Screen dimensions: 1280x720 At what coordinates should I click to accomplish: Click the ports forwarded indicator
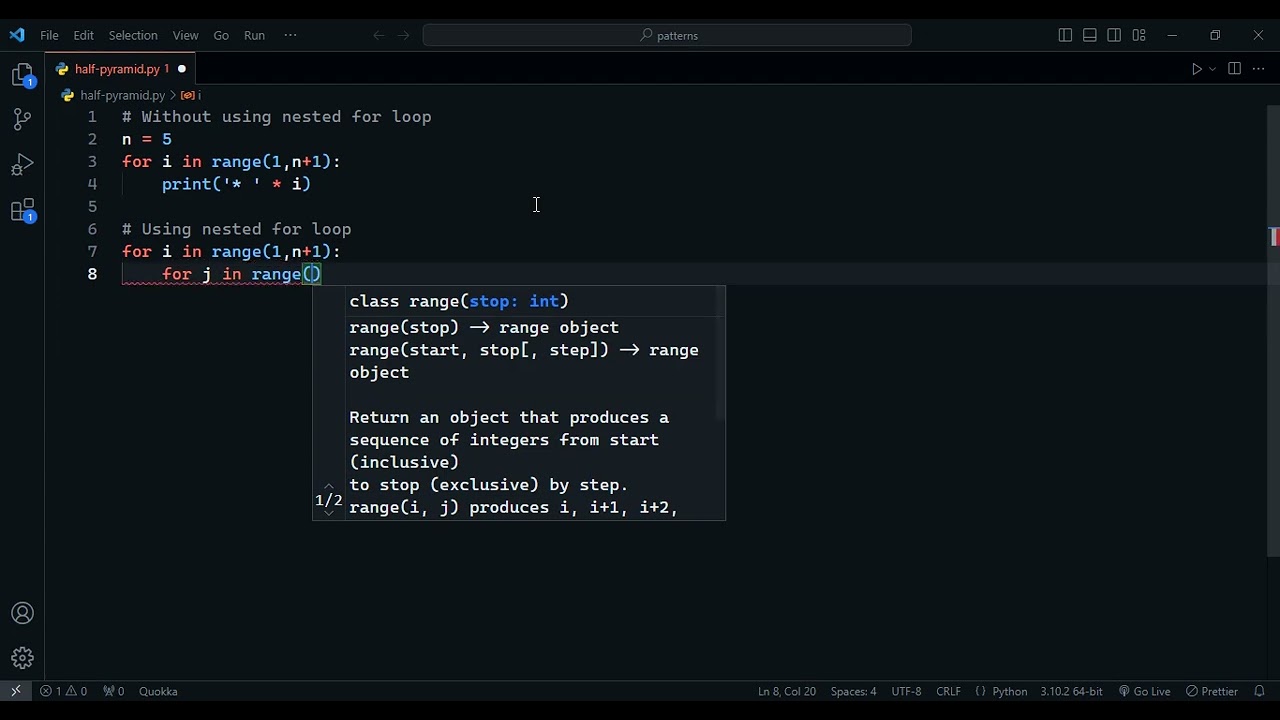pos(114,691)
